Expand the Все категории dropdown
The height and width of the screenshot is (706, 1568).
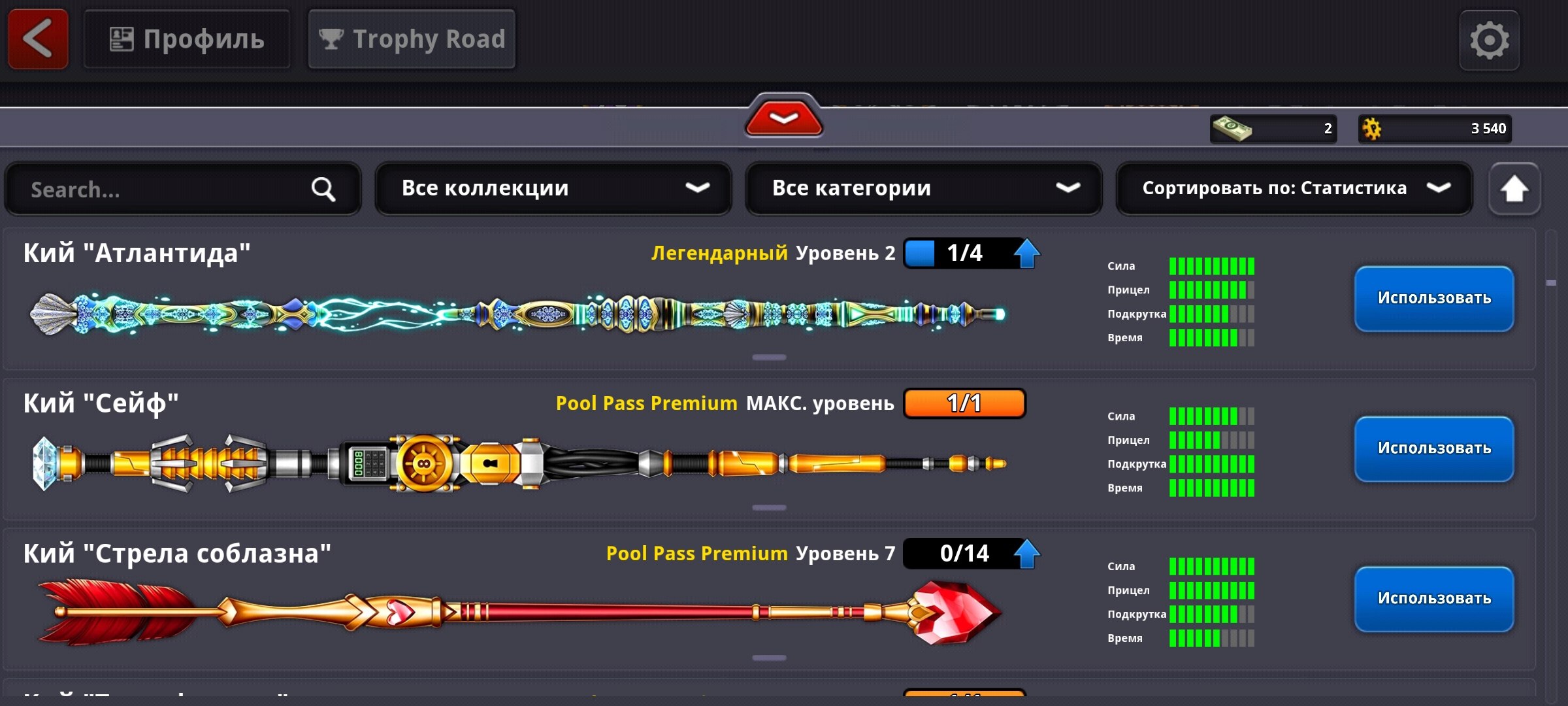coord(924,189)
